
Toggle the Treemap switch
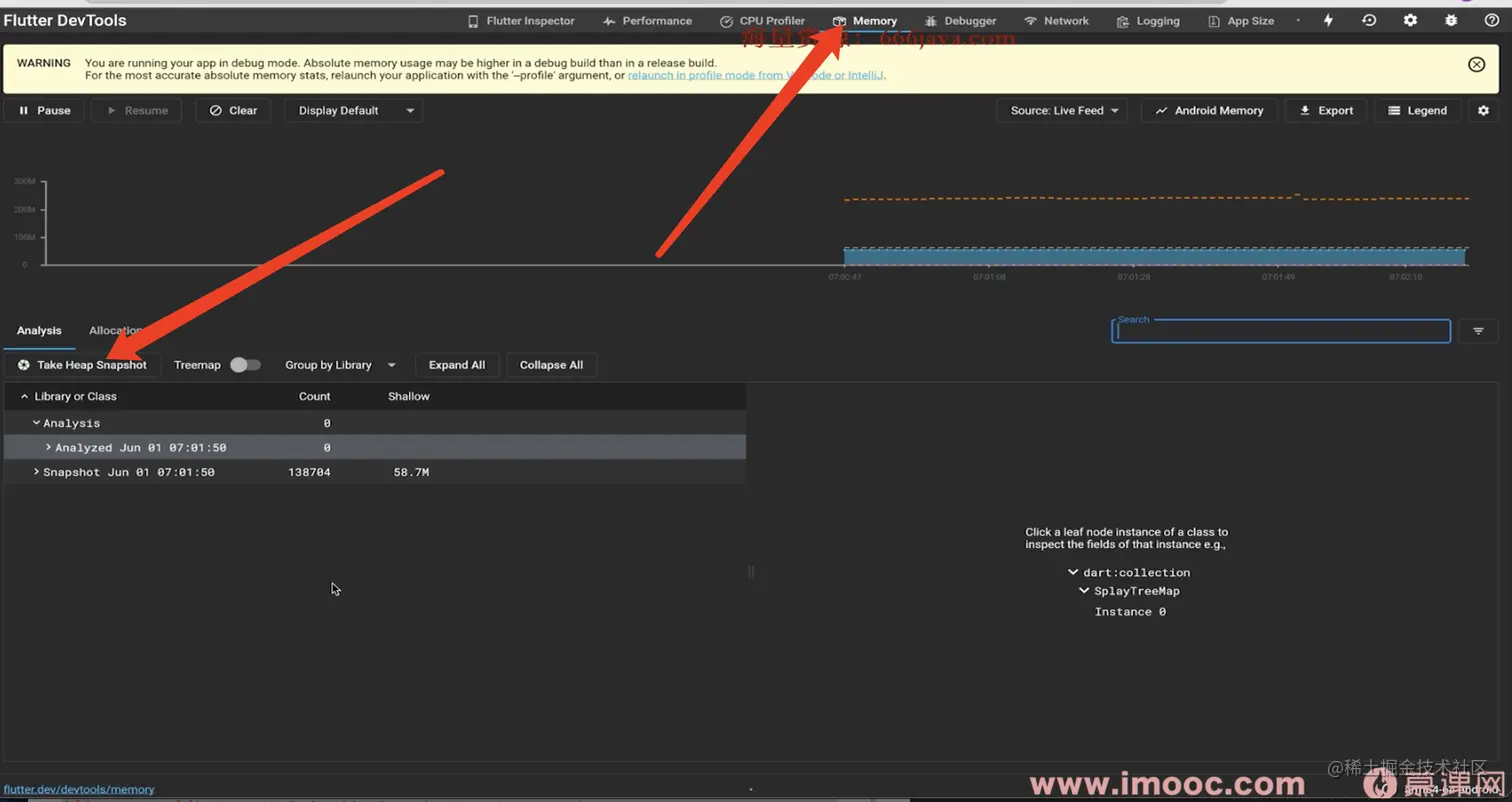[x=245, y=365]
